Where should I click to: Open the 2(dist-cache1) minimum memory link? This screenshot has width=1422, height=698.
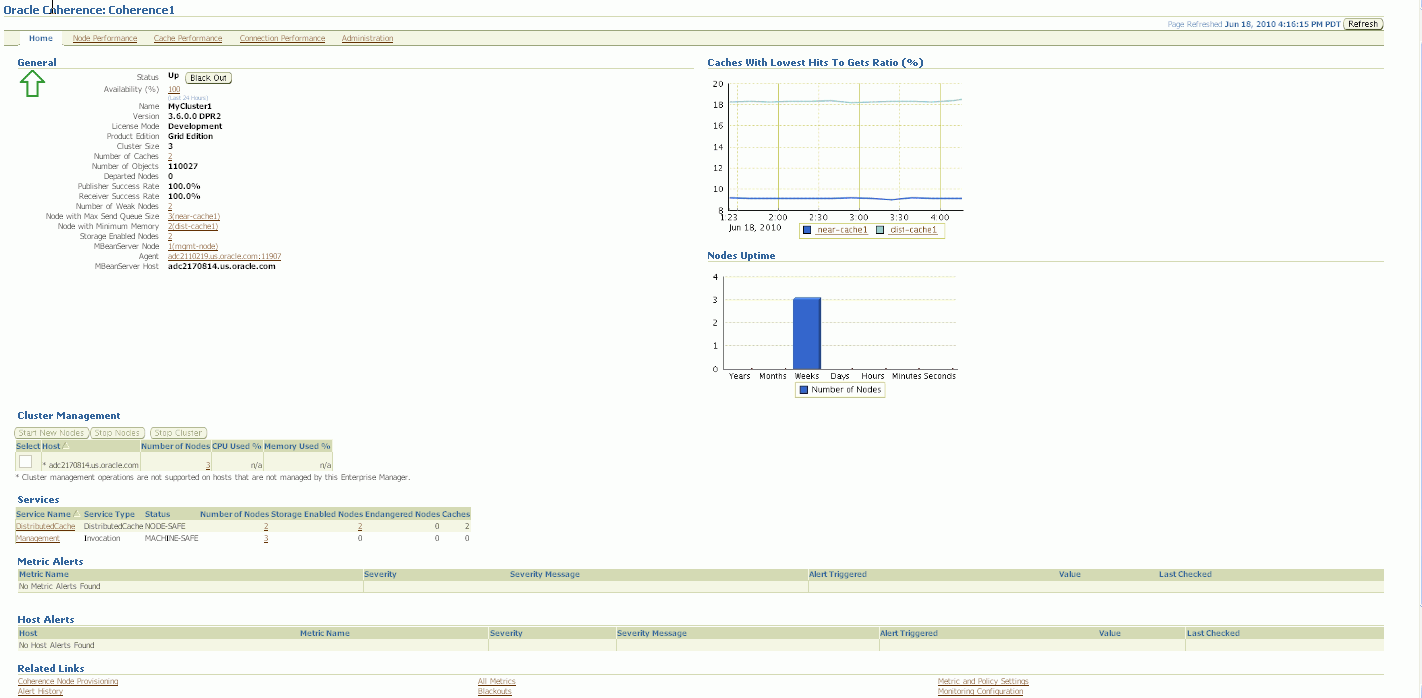[193, 227]
